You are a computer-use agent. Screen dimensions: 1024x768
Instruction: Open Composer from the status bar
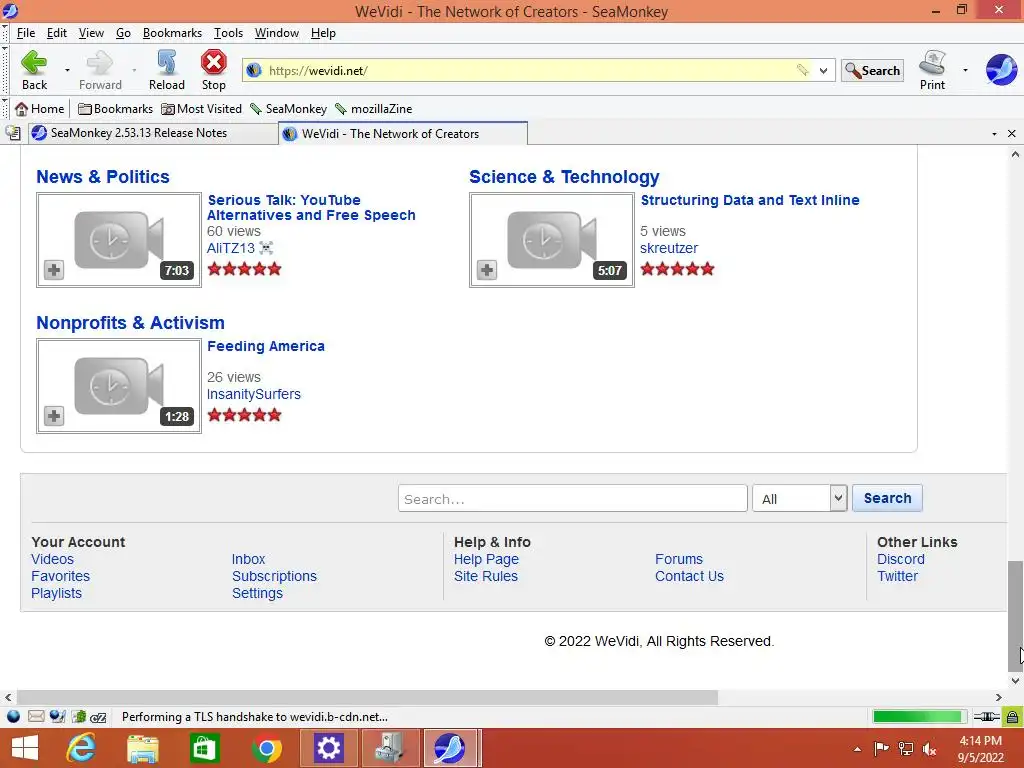point(57,716)
